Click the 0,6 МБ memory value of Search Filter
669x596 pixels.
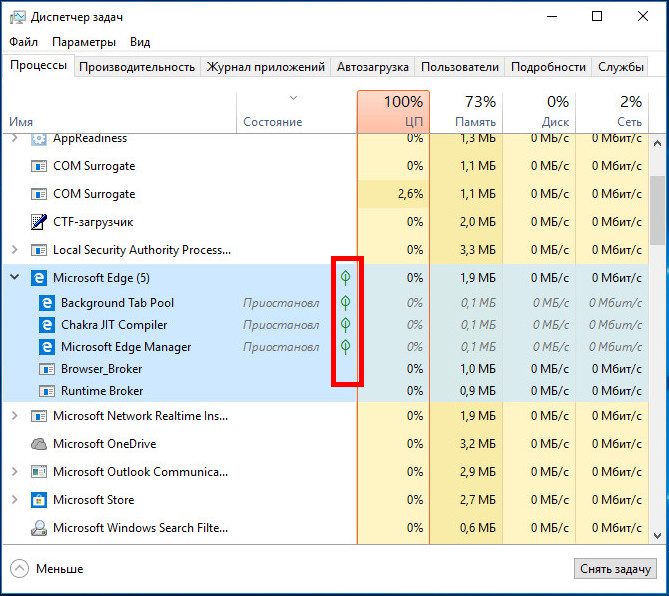(x=478, y=528)
